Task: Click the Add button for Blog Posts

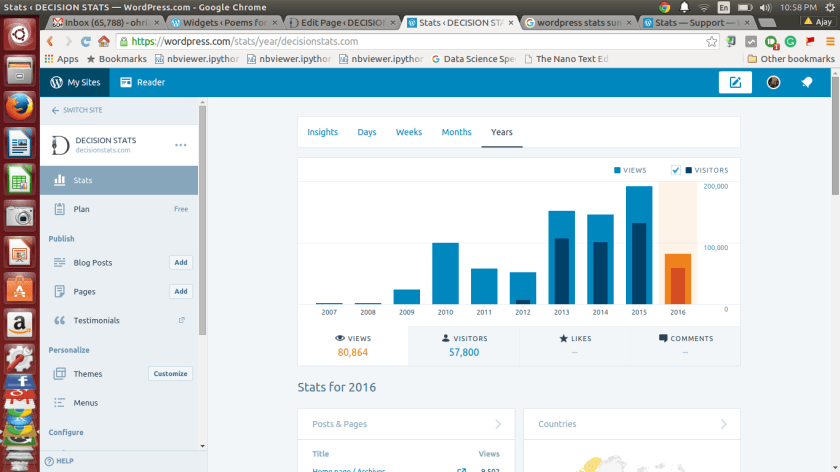Action: pyautogui.click(x=181, y=263)
